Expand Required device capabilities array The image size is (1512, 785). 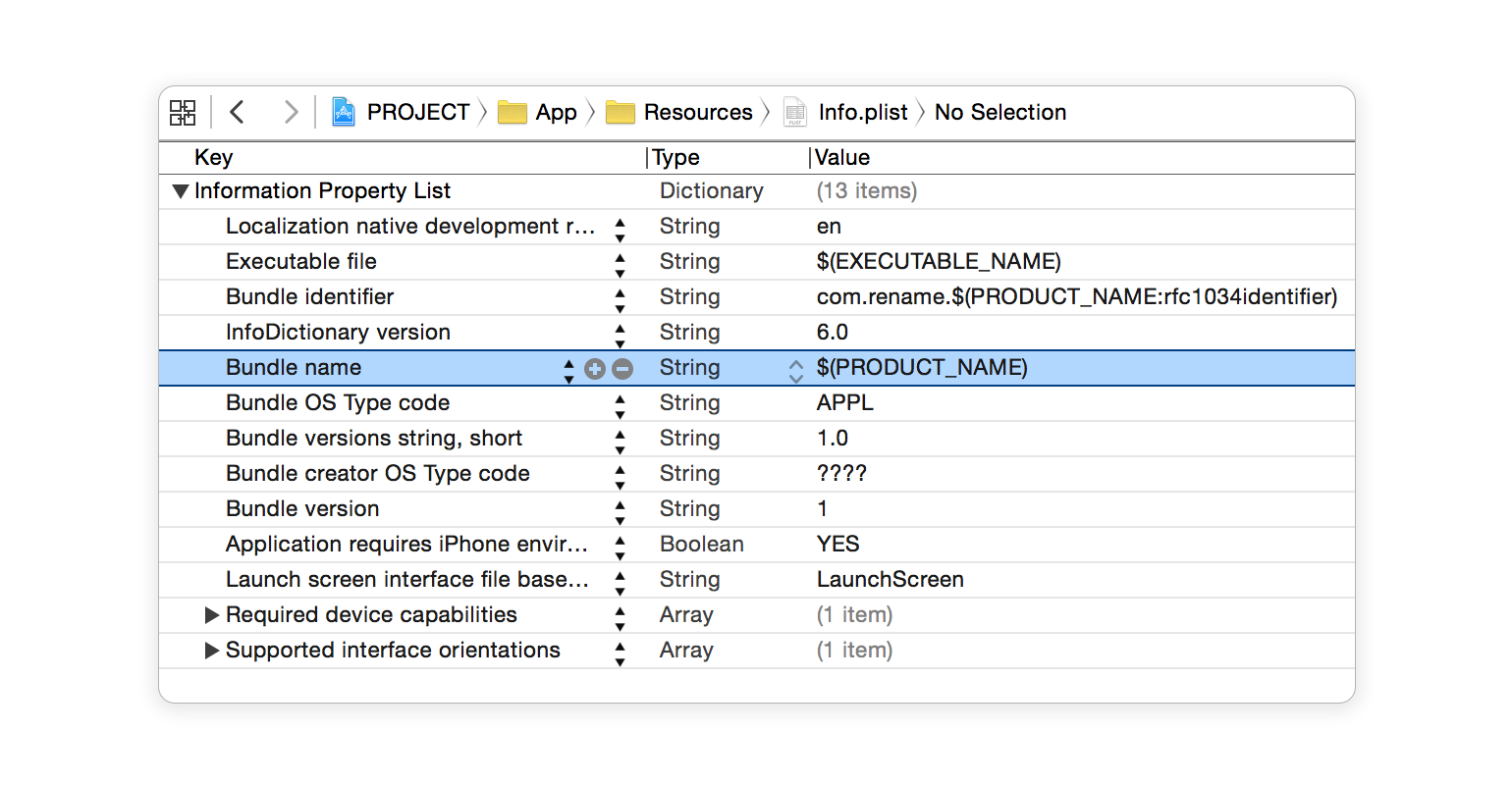[211, 615]
